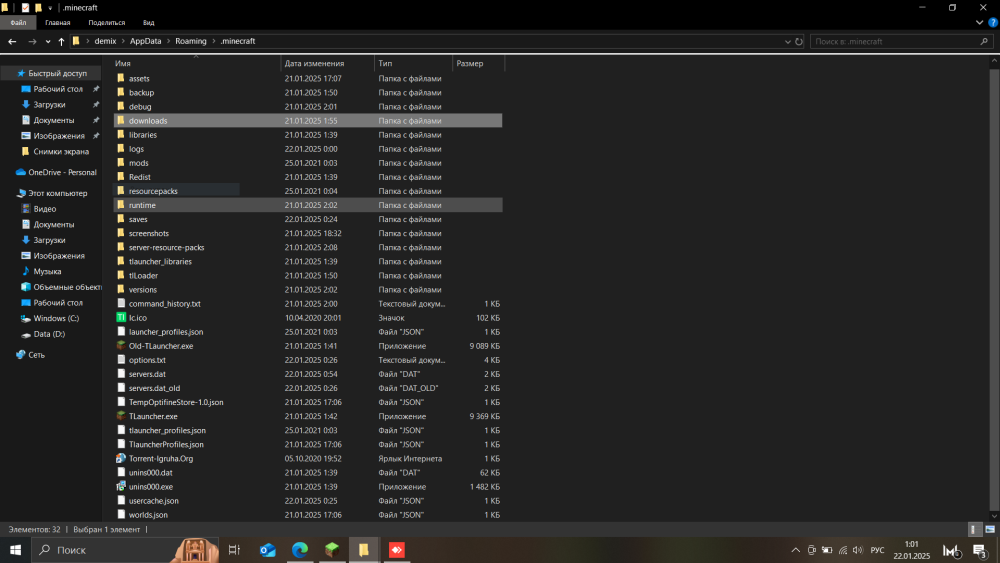
Task: Open Видео folder in sidebar
Action: pyautogui.click(x=39, y=209)
